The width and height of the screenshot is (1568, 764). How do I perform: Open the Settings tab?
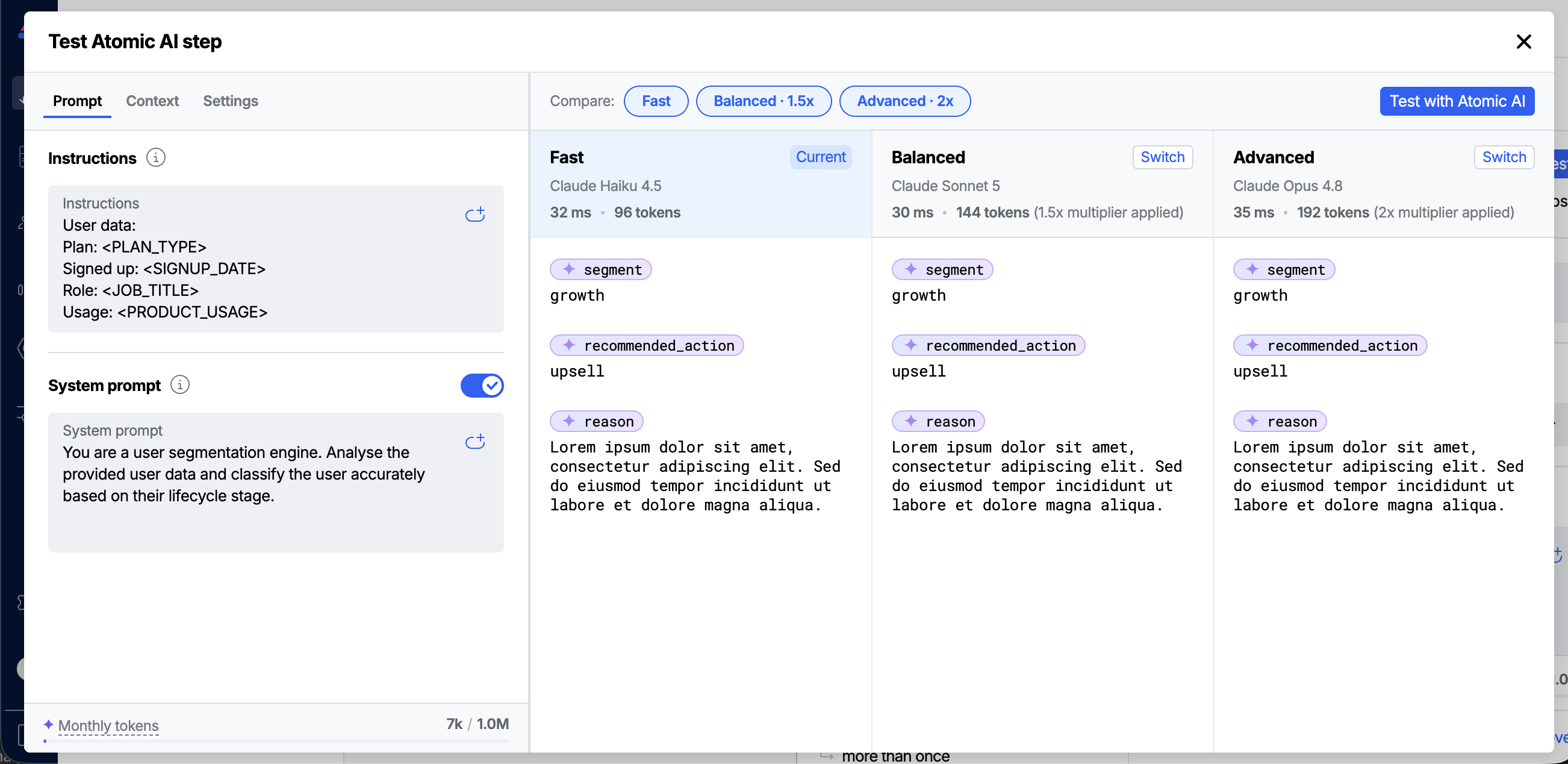pyautogui.click(x=231, y=101)
